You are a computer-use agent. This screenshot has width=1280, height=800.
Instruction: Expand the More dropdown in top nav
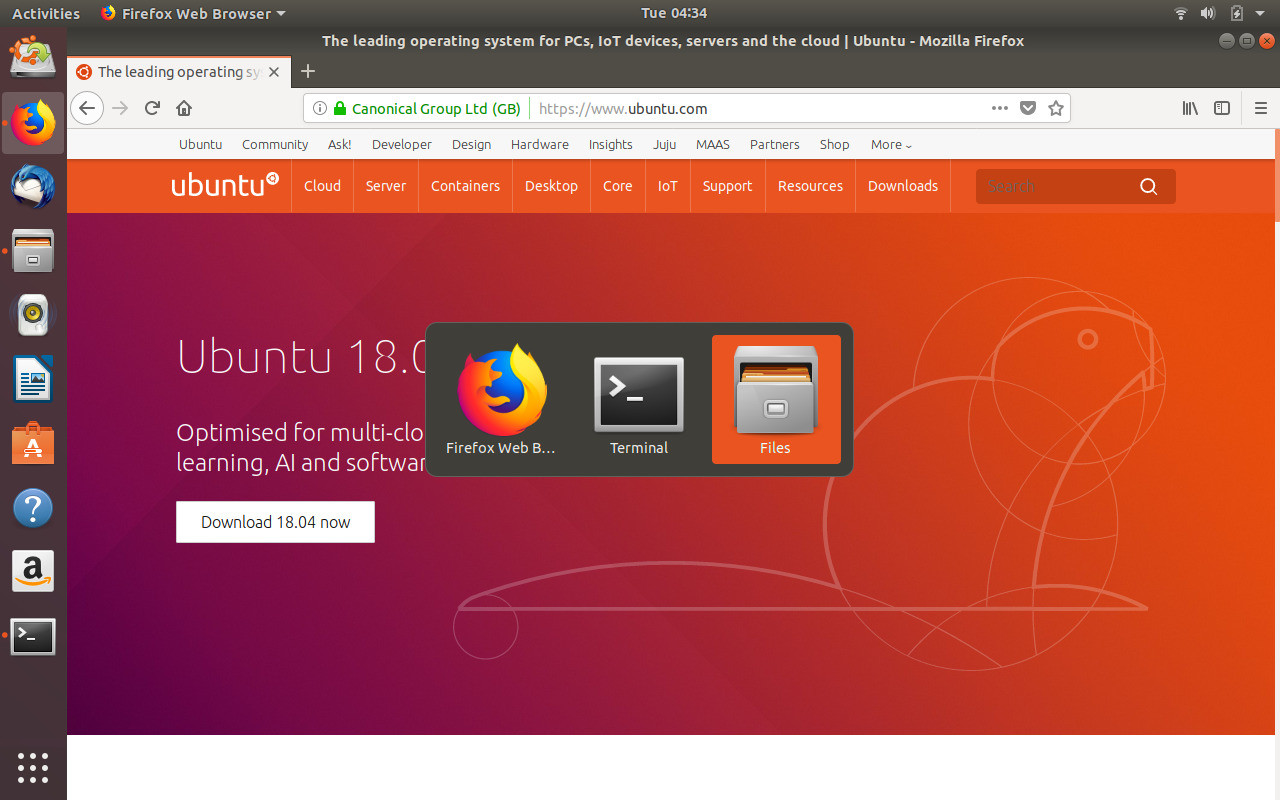tap(891, 145)
